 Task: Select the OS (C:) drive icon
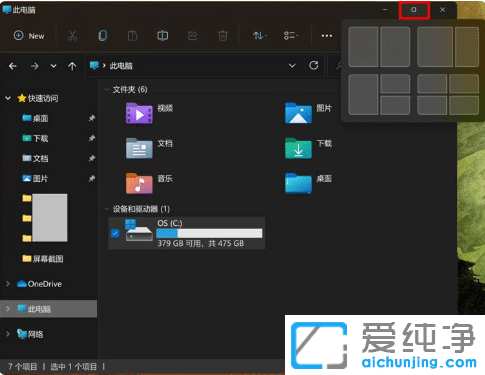point(139,230)
